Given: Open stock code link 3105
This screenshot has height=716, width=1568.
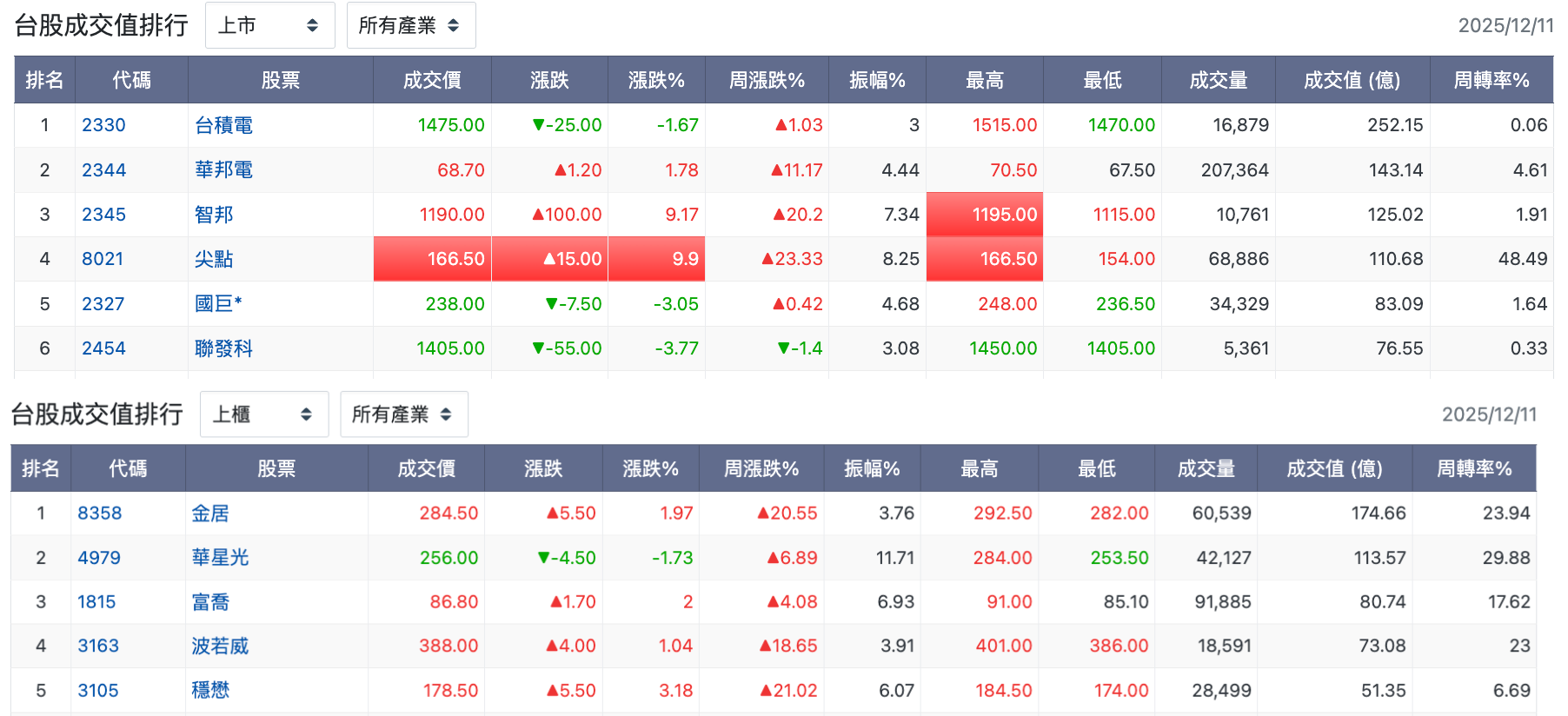Looking at the screenshot, I should 98,691.
